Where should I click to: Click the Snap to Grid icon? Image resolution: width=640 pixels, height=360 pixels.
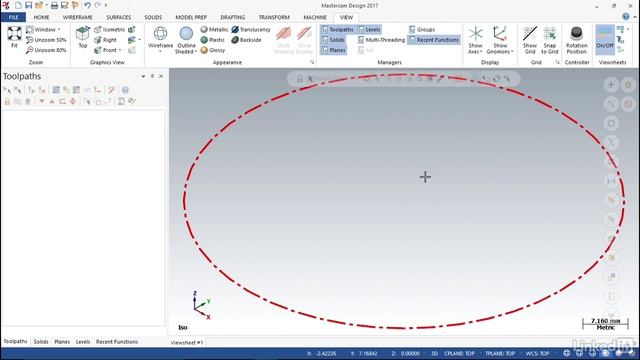point(550,34)
